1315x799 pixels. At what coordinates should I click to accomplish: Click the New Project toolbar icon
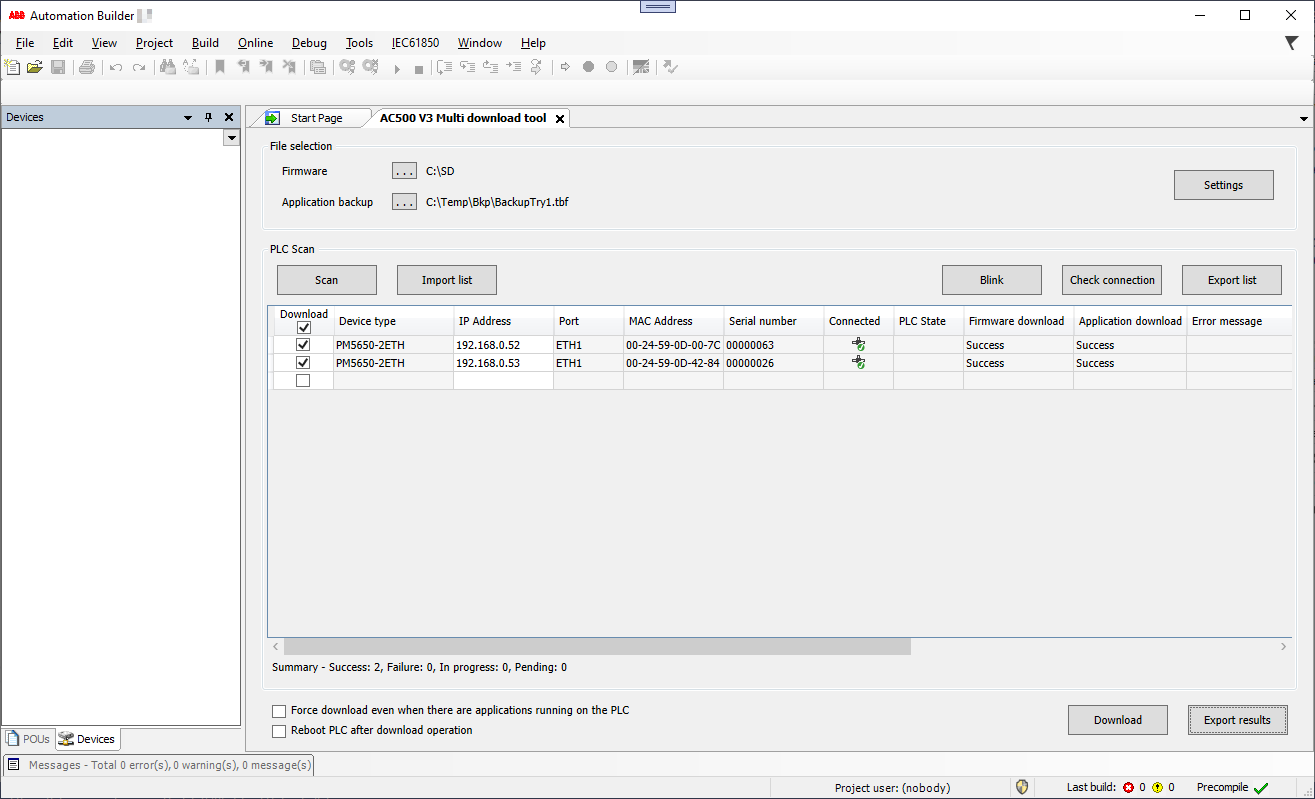pos(12,67)
